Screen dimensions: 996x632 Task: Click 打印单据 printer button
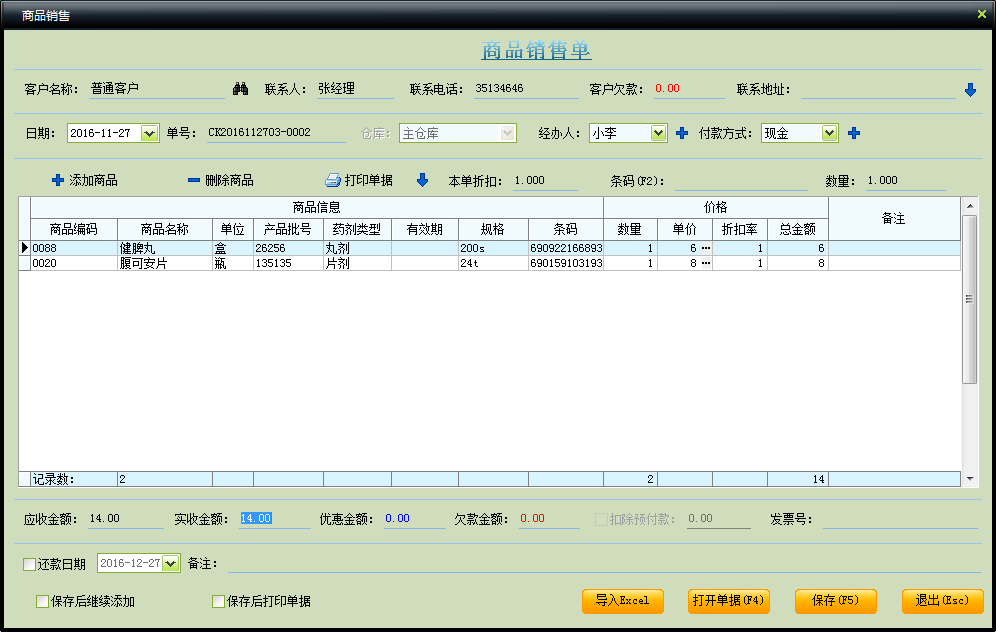(359, 180)
